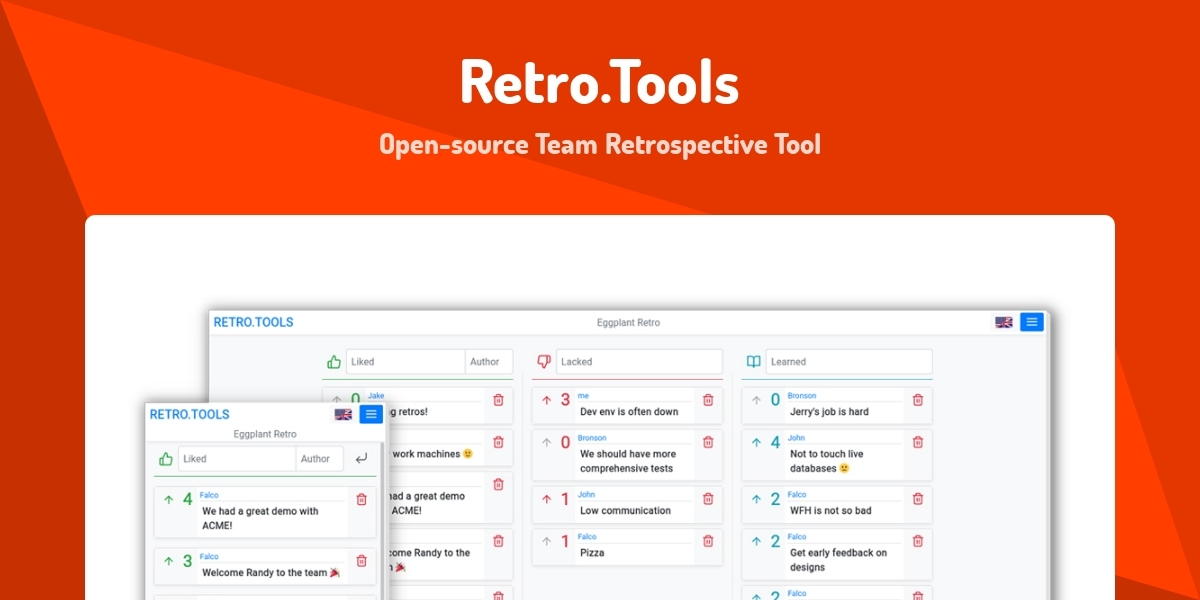Click the thumbs-down Lacked column icon
This screenshot has width=1200, height=600.
point(544,362)
